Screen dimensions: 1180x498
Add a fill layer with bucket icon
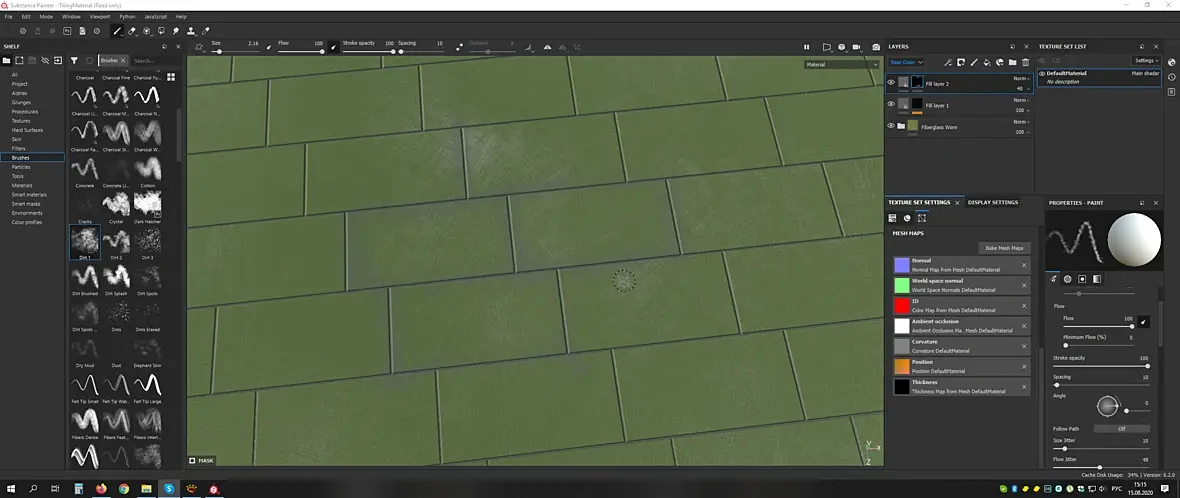(x=987, y=62)
